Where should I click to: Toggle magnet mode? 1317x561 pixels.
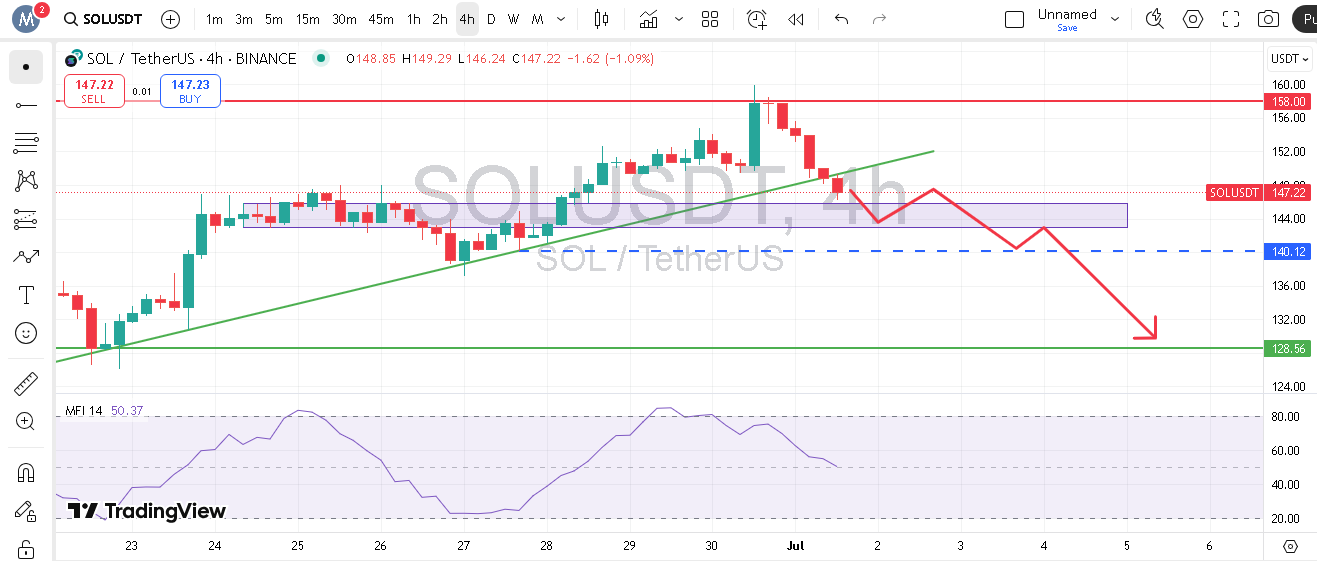pyautogui.click(x=26, y=472)
